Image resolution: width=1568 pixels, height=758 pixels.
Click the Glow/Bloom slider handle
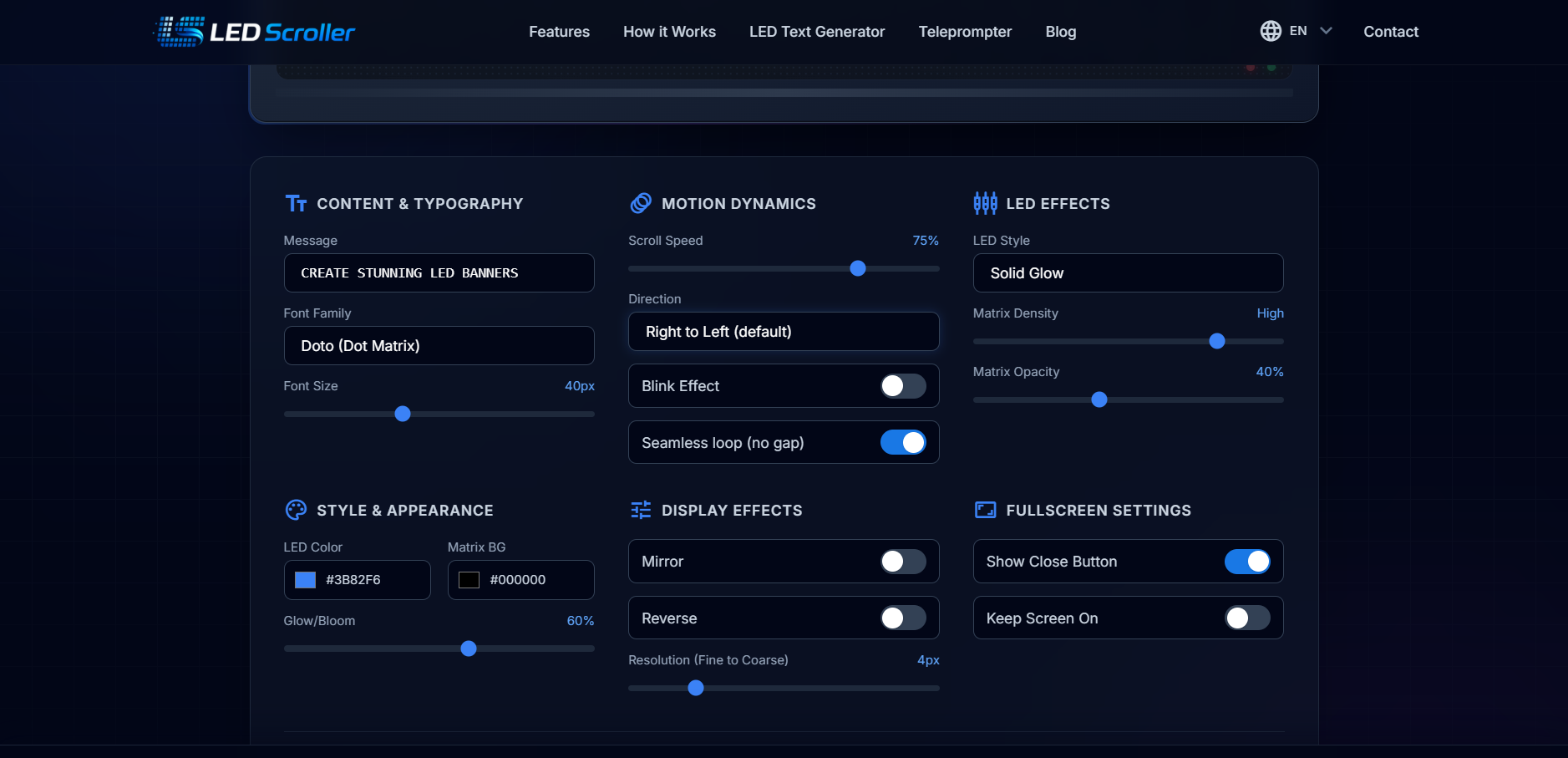coord(469,649)
